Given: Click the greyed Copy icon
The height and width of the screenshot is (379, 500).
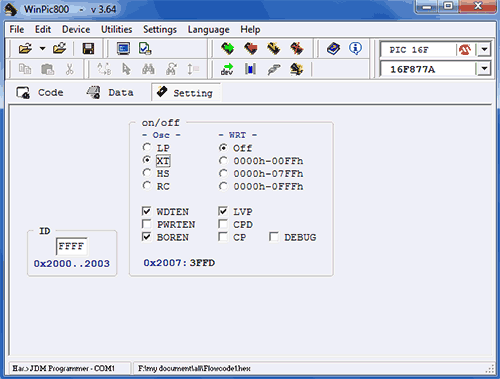Looking at the screenshot, I should tap(25, 69).
